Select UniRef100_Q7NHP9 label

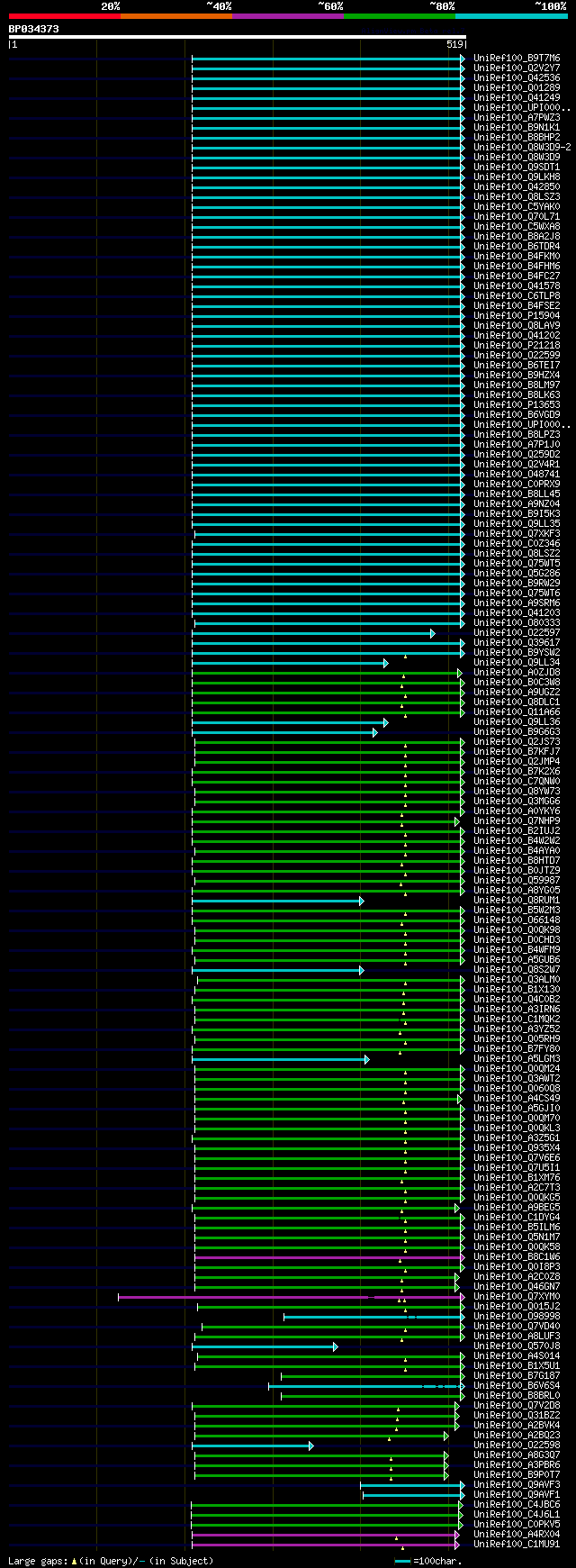(517, 821)
